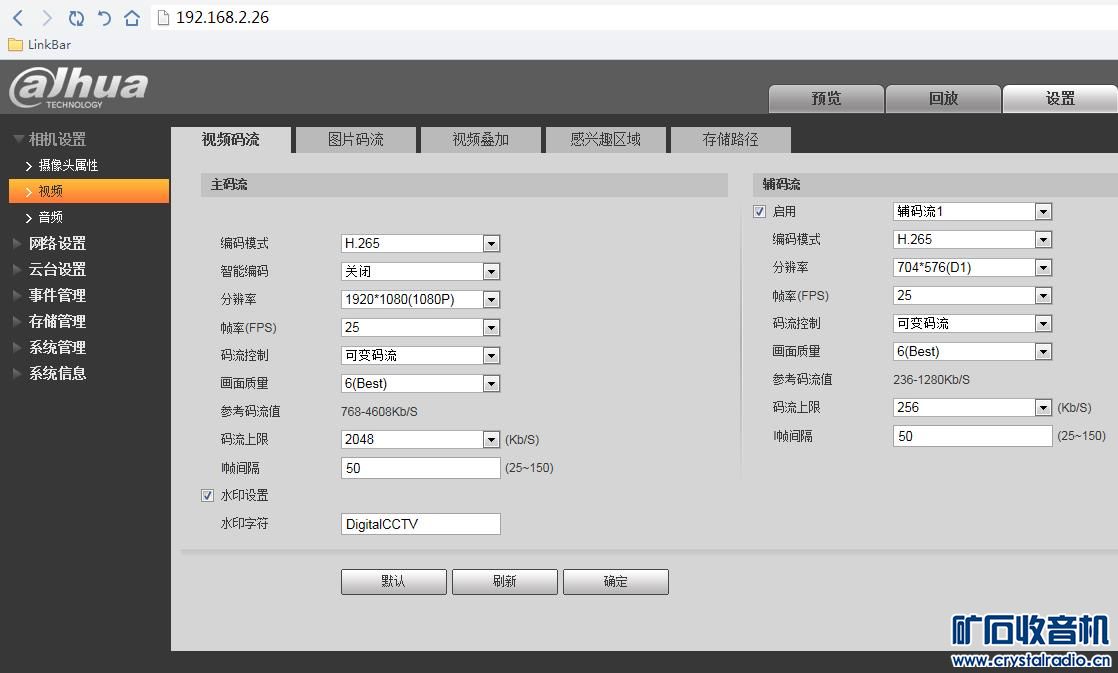The height and width of the screenshot is (673, 1118).
Task: Click the 辅码流 section header
Action: pos(935,185)
